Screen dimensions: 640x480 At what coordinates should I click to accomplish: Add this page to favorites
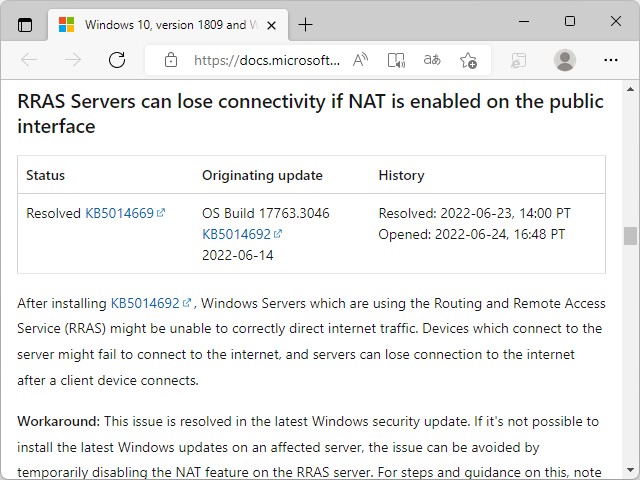[x=468, y=60]
